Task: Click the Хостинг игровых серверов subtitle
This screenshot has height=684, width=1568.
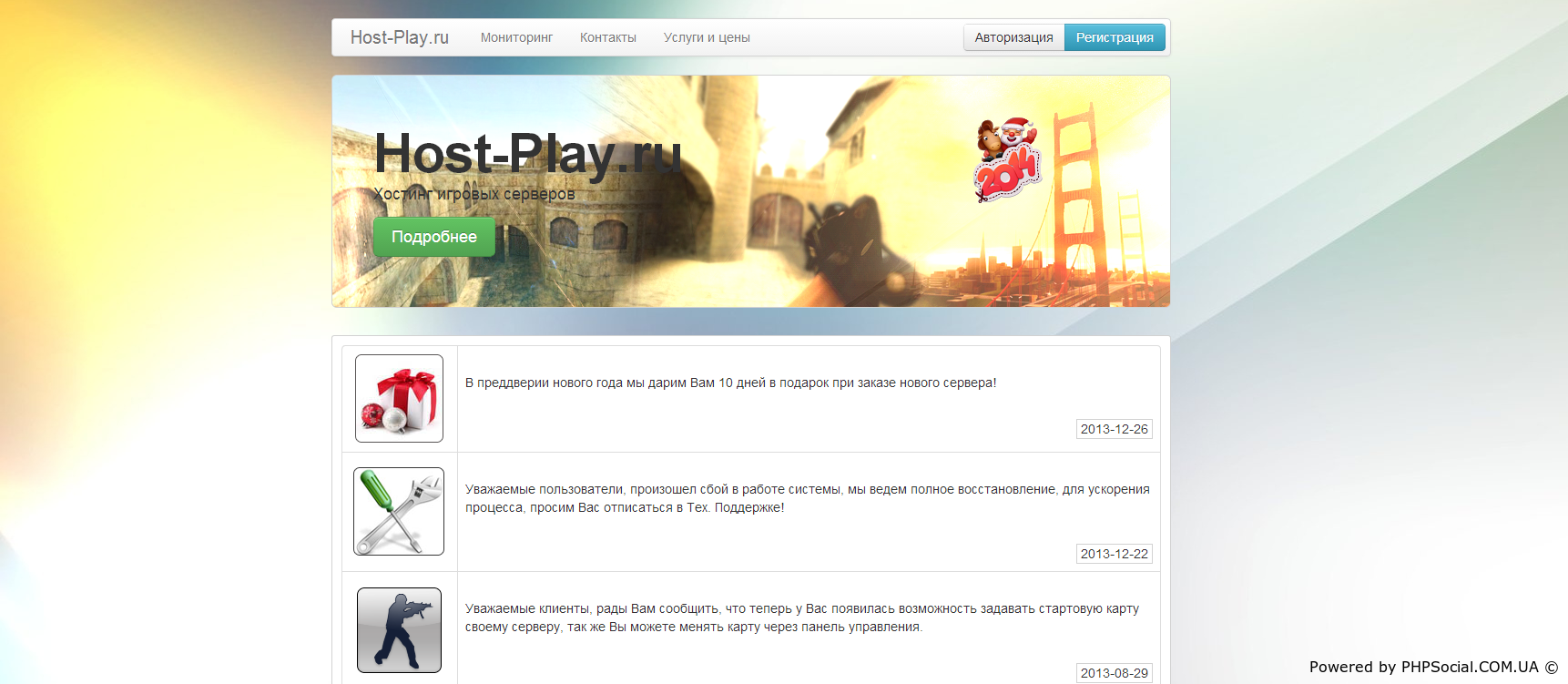Action: 473,194
